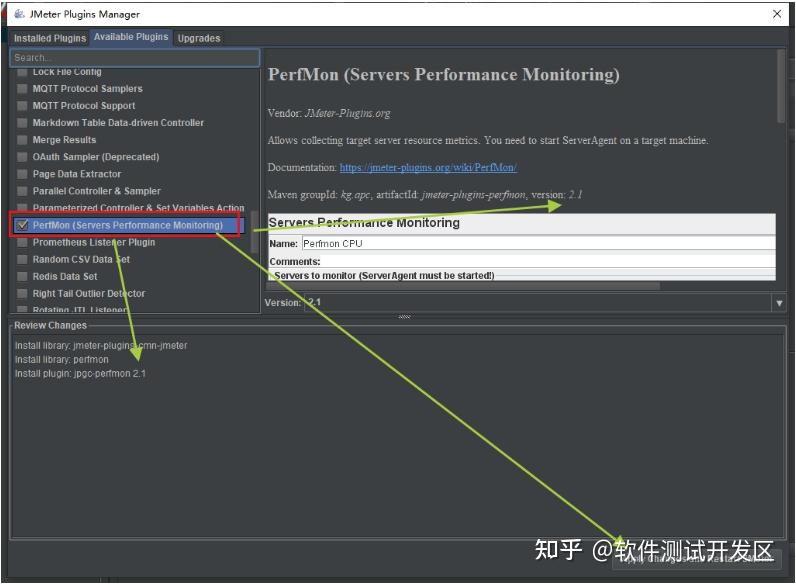Click the Perfmon CPU name field
This screenshot has width=796, height=585.
tap(538, 244)
